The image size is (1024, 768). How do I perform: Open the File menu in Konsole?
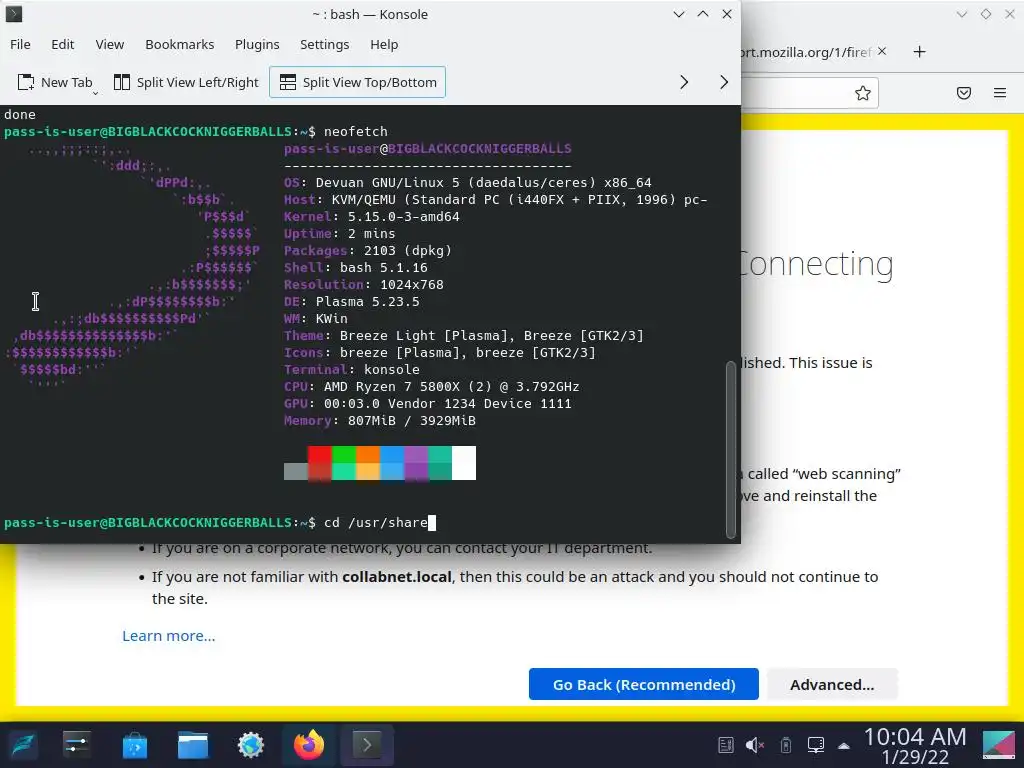pos(20,44)
